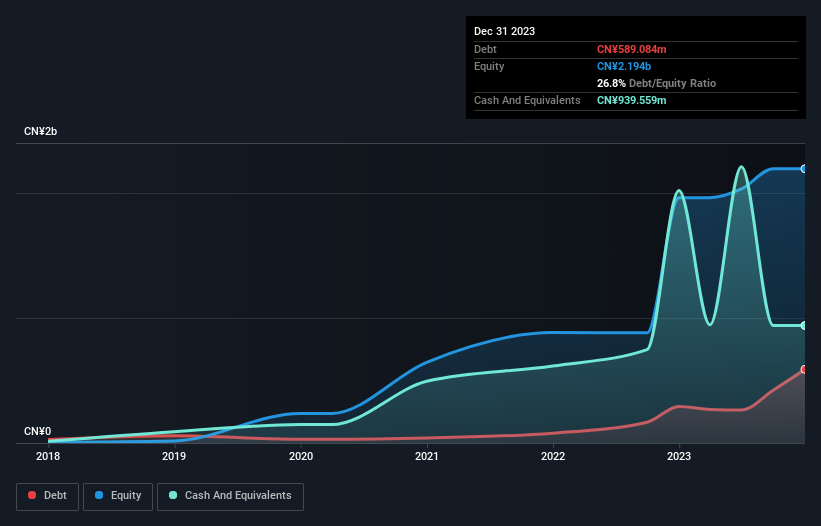Click the CN¥939.559m cash value in the tooltip
This screenshot has width=821, height=526.
(631, 100)
